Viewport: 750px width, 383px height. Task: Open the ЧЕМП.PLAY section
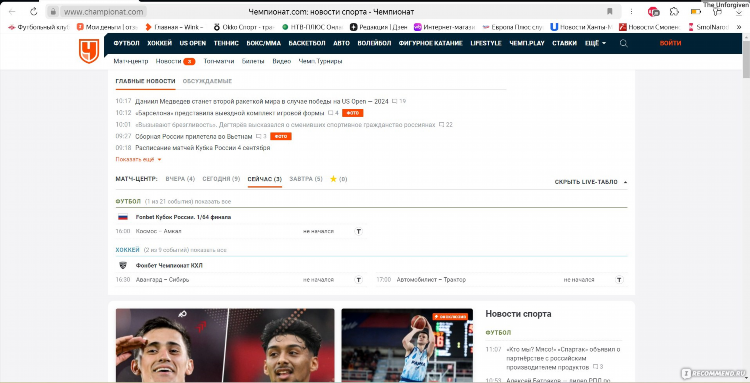point(527,43)
